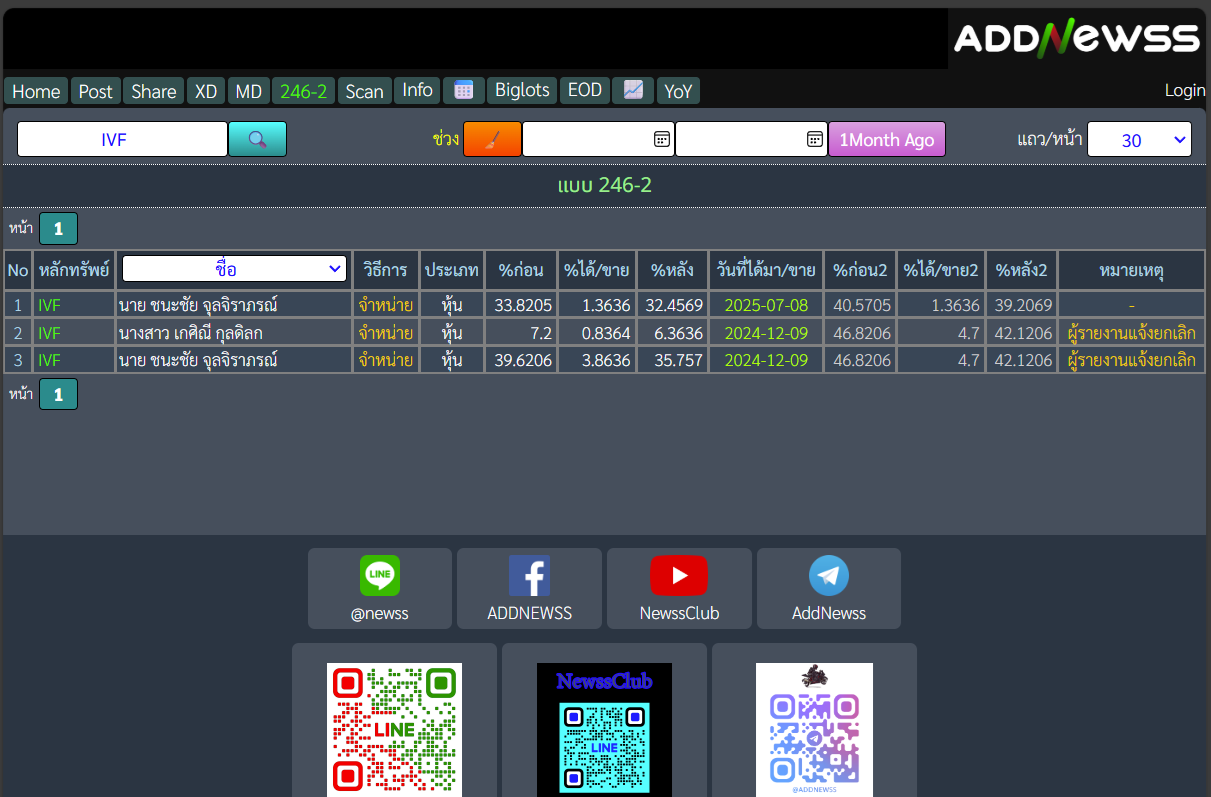The width and height of the screenshot is (1211, 797).
Task: Open the Telegram AddNewss link
Action: [829, 588]
